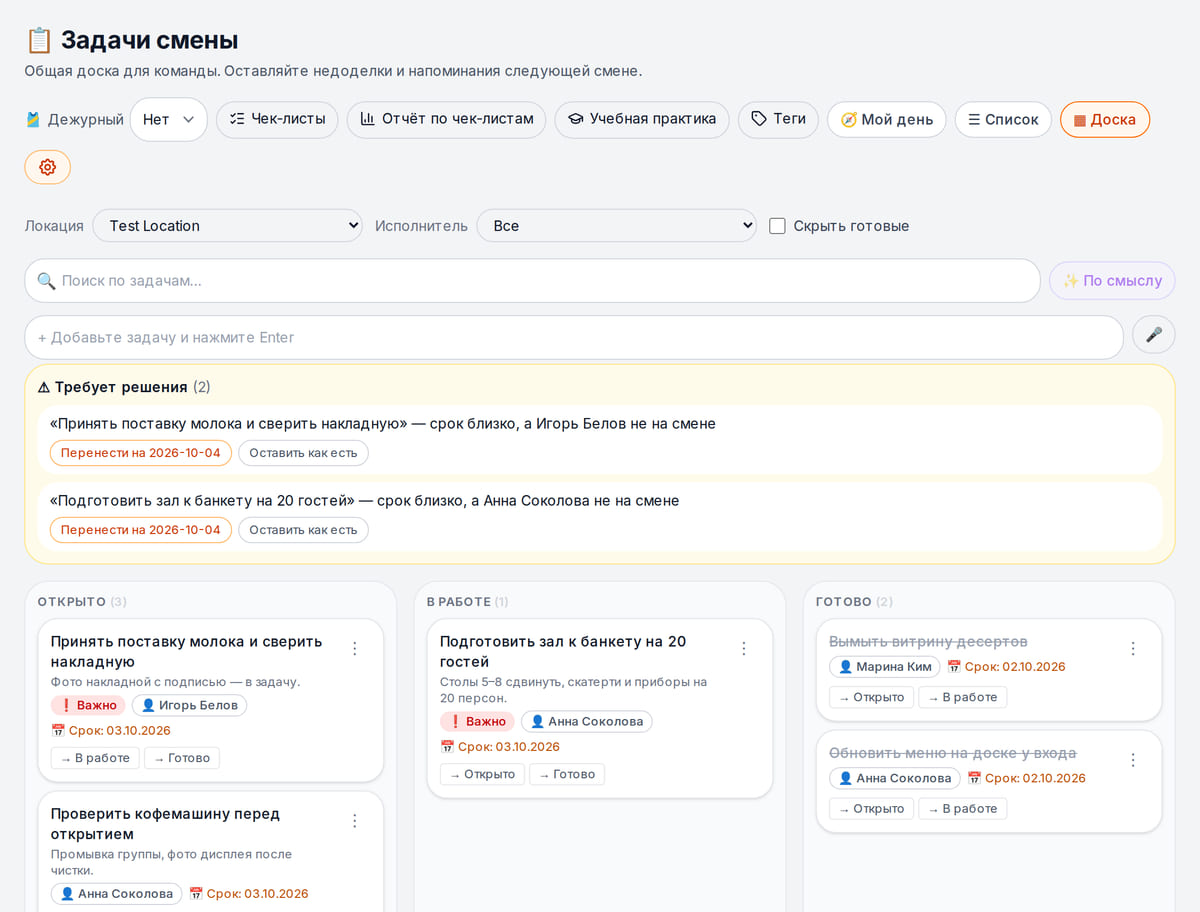
Task: Click the «По смыслу» semantic search button
Action: point(1112,281)
